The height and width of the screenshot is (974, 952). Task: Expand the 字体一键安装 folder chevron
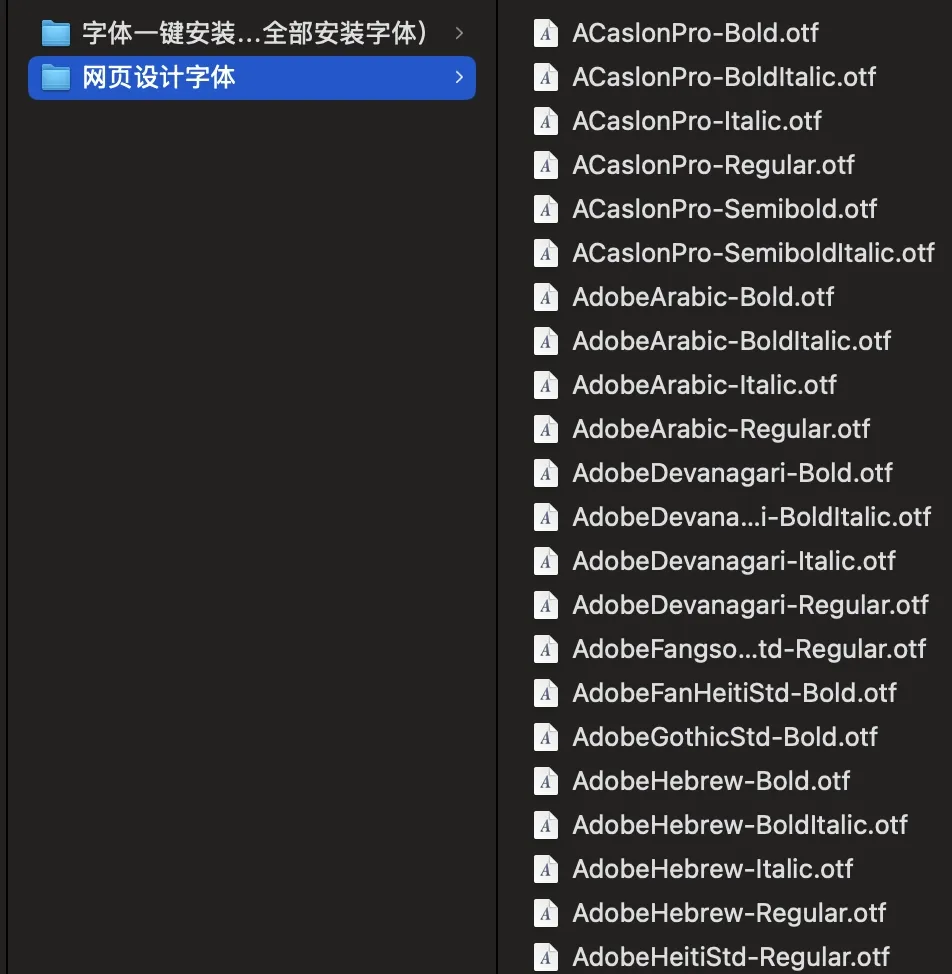[x=459, y=33]
